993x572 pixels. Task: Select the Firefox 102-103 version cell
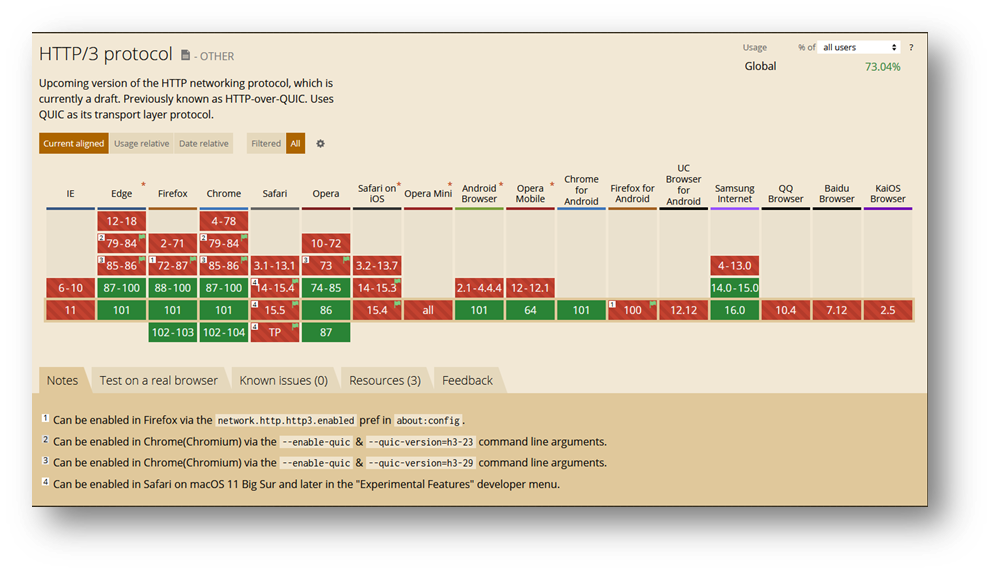coord(172,333)
